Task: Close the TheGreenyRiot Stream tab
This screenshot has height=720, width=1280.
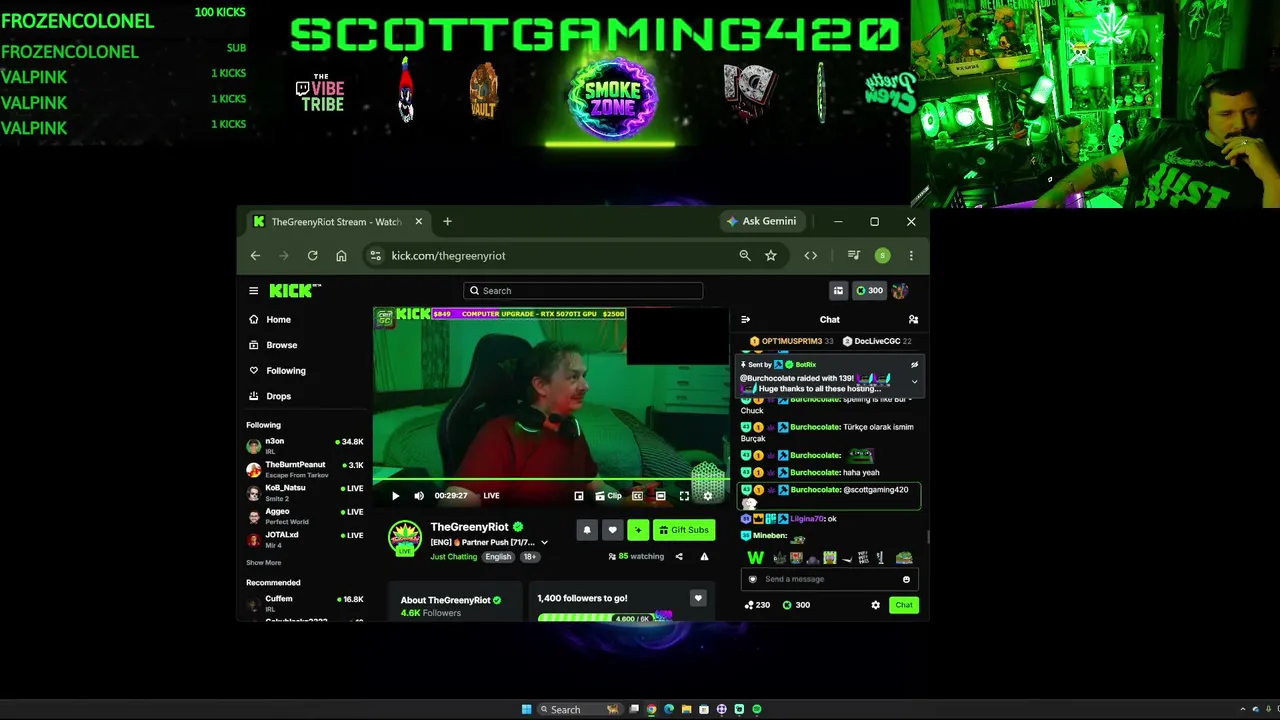Action: 418,221
